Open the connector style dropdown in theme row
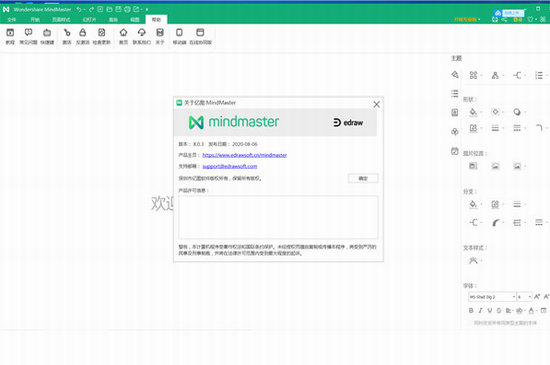Viewport: 550px width, 365px height. click(x=518, y=75)
